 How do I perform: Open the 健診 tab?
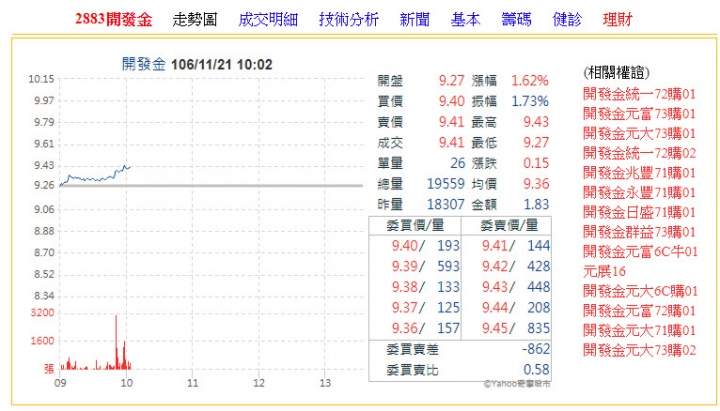[567, 19]
